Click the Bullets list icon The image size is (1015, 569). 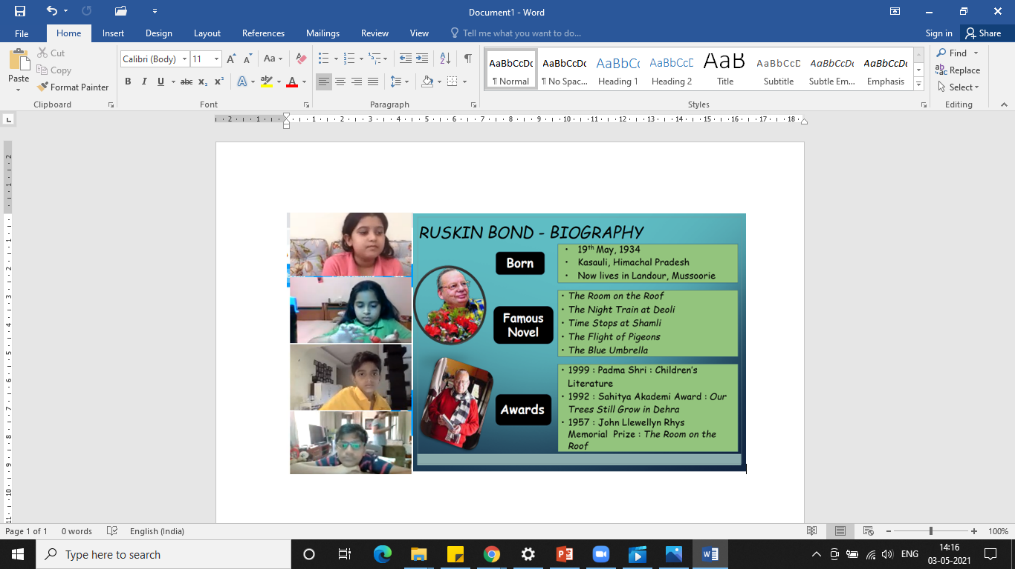pos(323,59)
